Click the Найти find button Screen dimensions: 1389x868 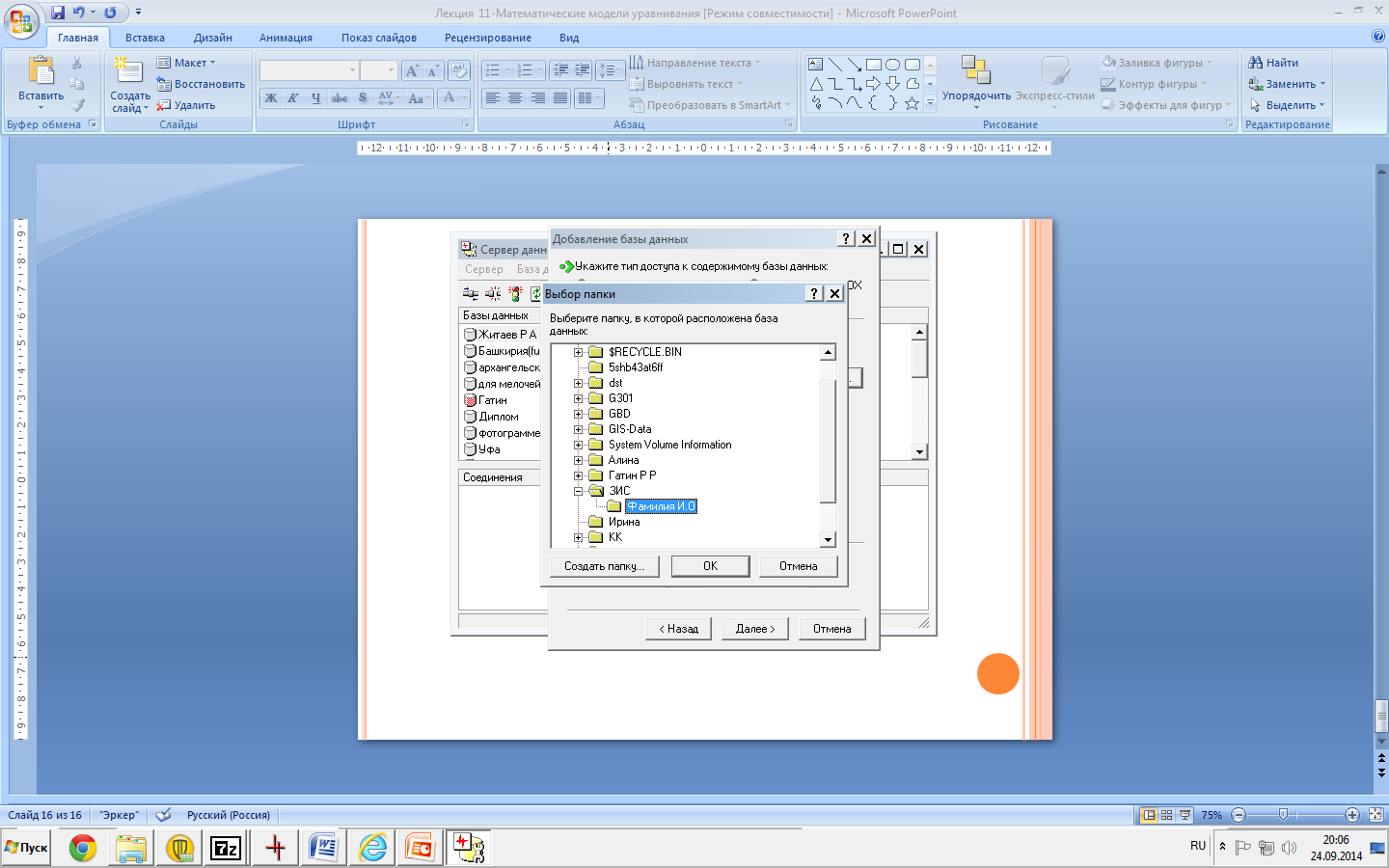(1273, 63)
